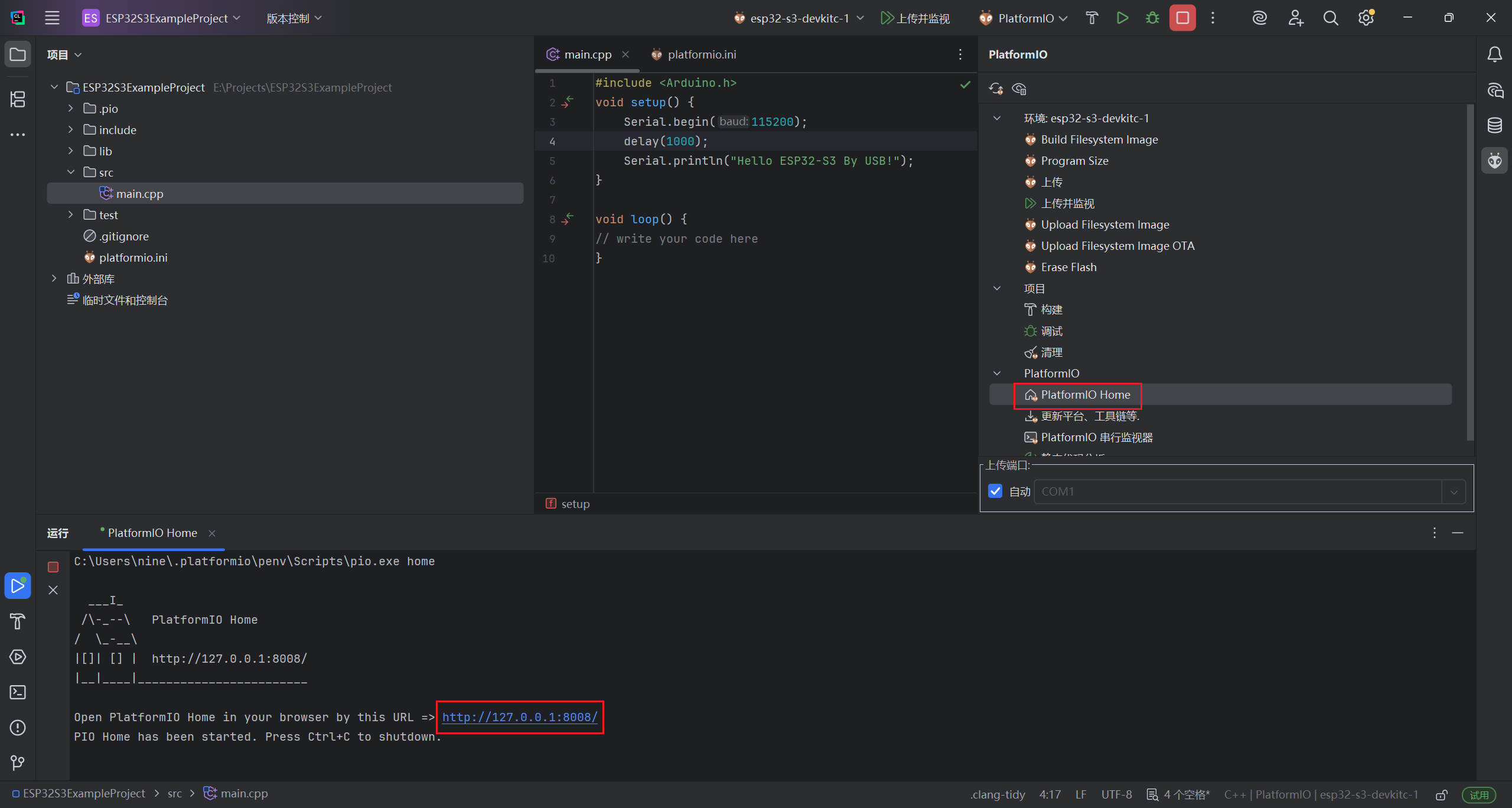Switch to the platformio.ini editor tab
Viewport: 1512px width, 808px height.
pyautogui.click(x=701, y=54)
